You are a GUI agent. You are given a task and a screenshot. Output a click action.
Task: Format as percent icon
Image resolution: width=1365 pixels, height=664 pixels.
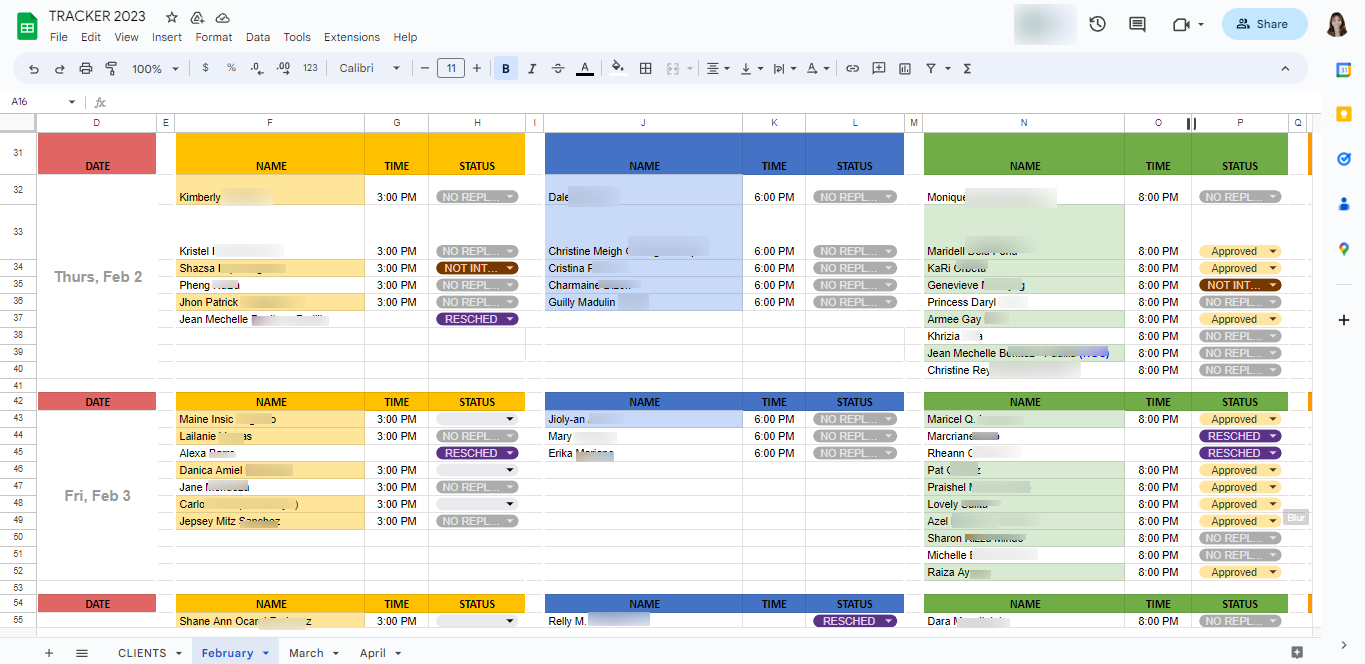231,68
